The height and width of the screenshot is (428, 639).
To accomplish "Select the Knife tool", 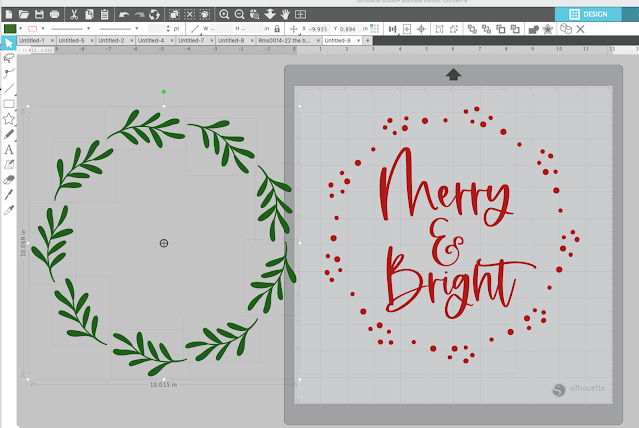I will coord(9,195).
